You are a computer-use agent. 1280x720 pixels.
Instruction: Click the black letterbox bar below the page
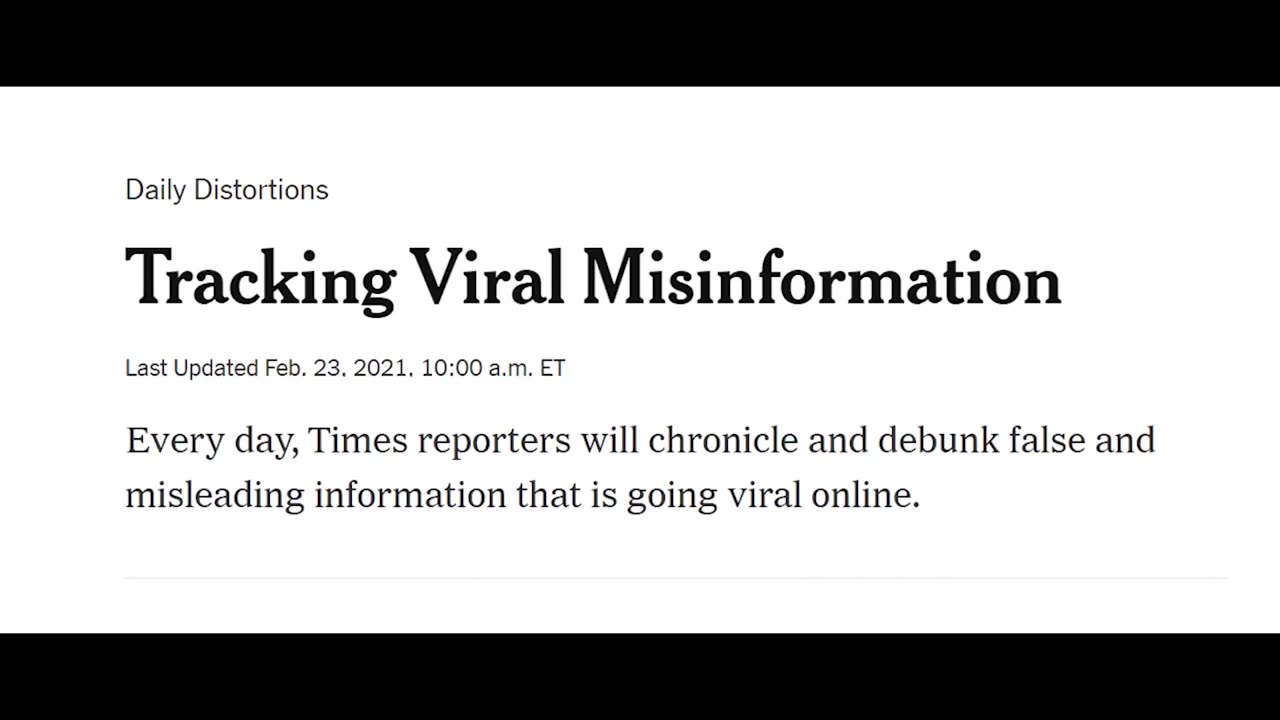coord(640,676)
